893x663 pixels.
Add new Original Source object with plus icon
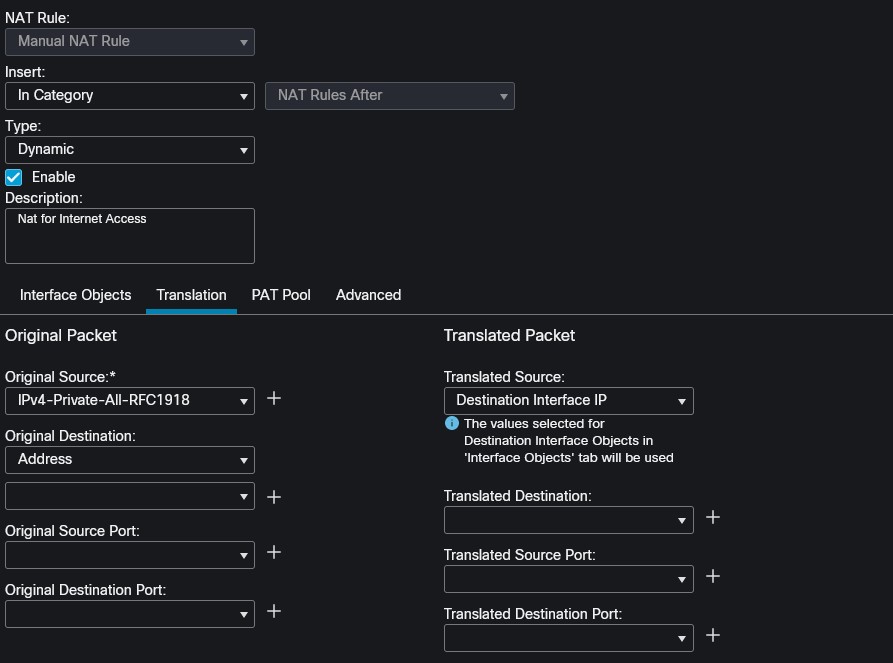pos(274,398)
